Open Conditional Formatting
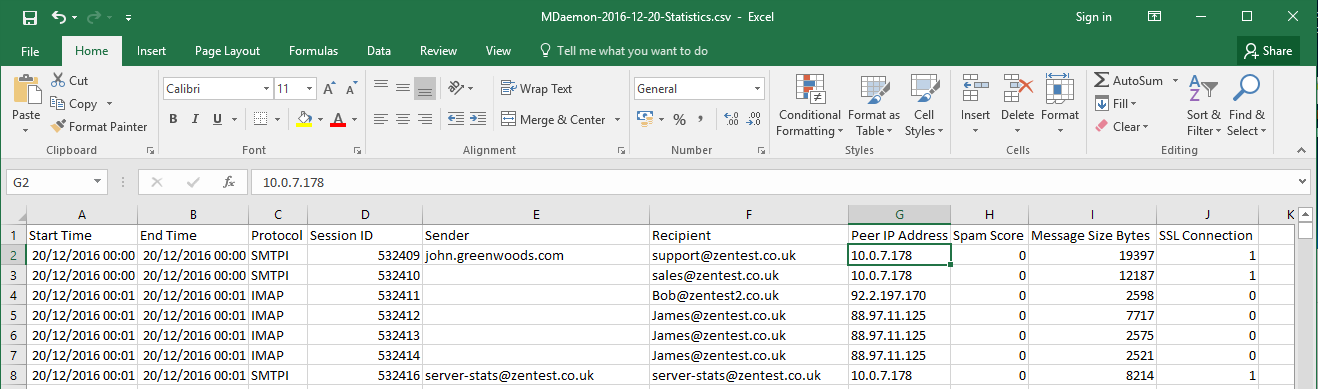This screenshot has width=1318, height=389. (x=809, y=104)
